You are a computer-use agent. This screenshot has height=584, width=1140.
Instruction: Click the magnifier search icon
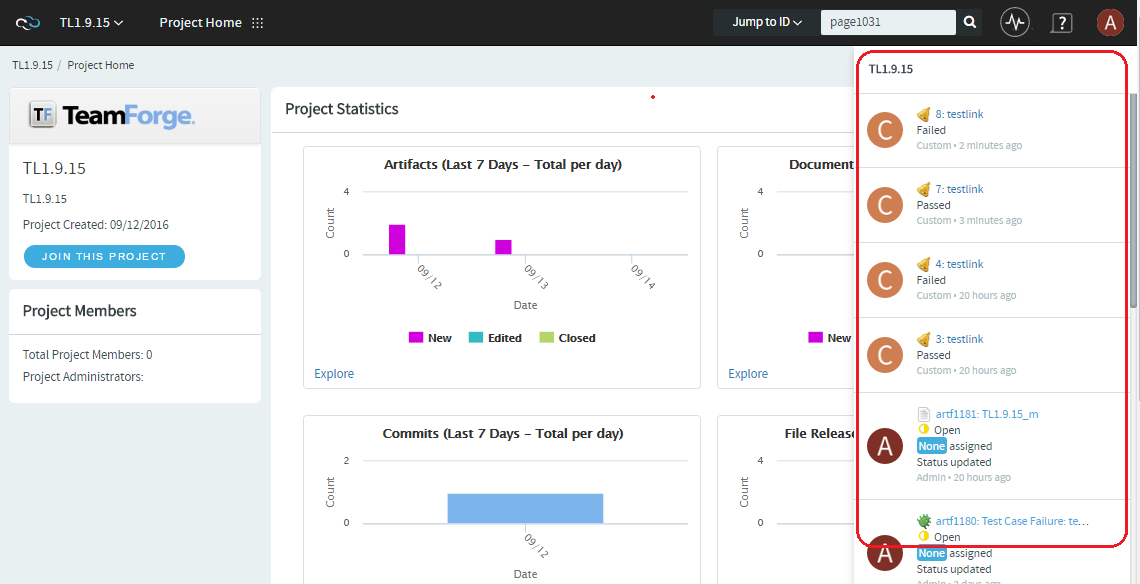[x=970, y=23]
